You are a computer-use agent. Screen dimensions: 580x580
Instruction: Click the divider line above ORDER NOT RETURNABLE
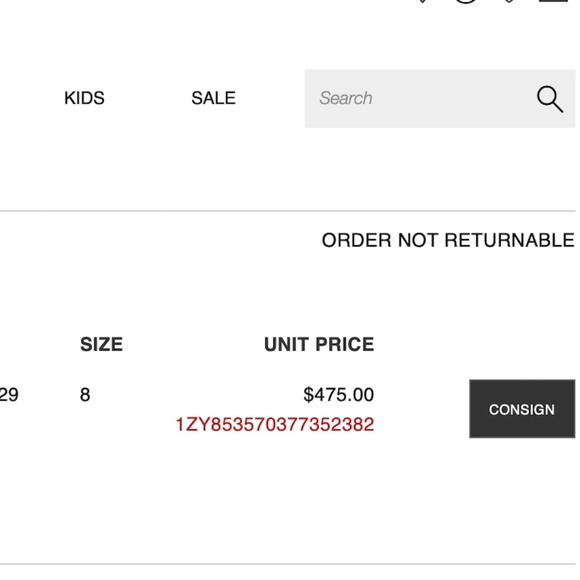tap(287, 211)
